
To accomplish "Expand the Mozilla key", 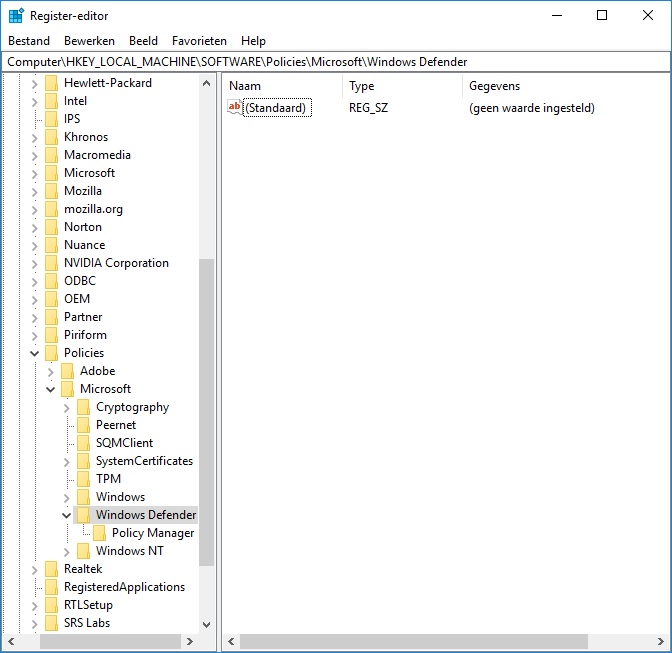I will (35, 191).
